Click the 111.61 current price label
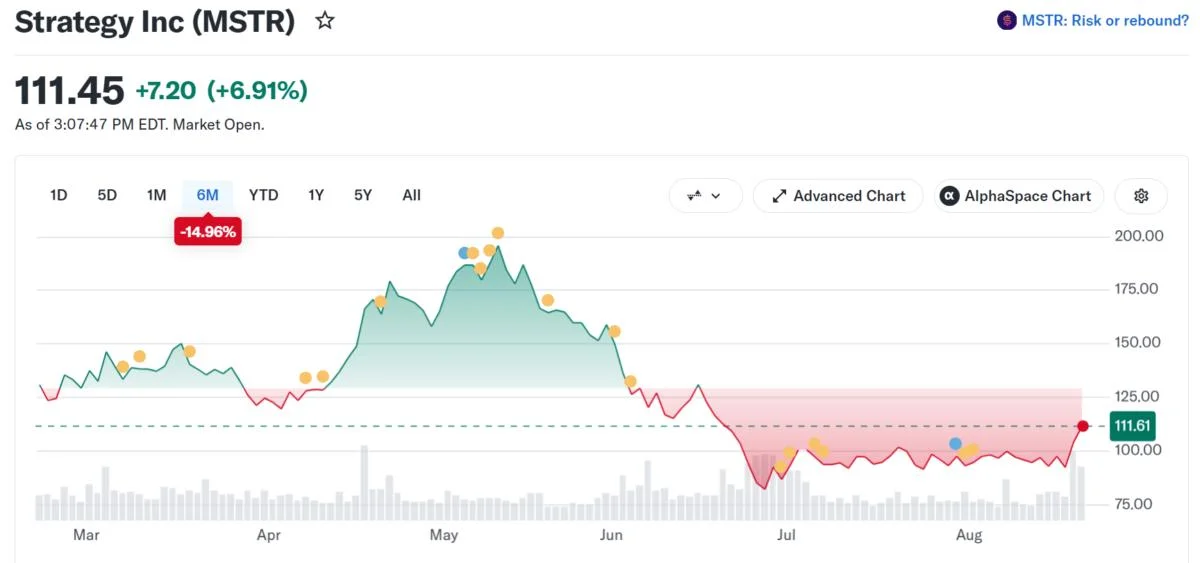 tap(1132, 426)
